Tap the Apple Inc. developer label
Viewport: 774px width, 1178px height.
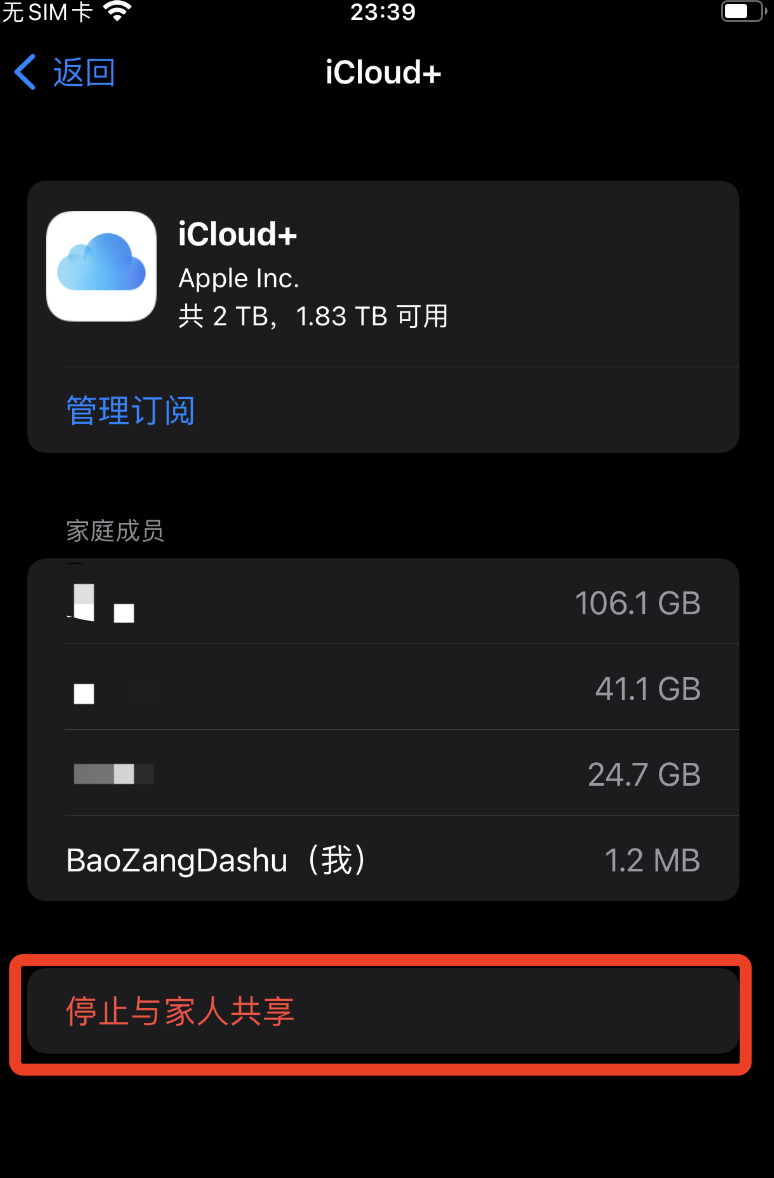coord(239,277)
